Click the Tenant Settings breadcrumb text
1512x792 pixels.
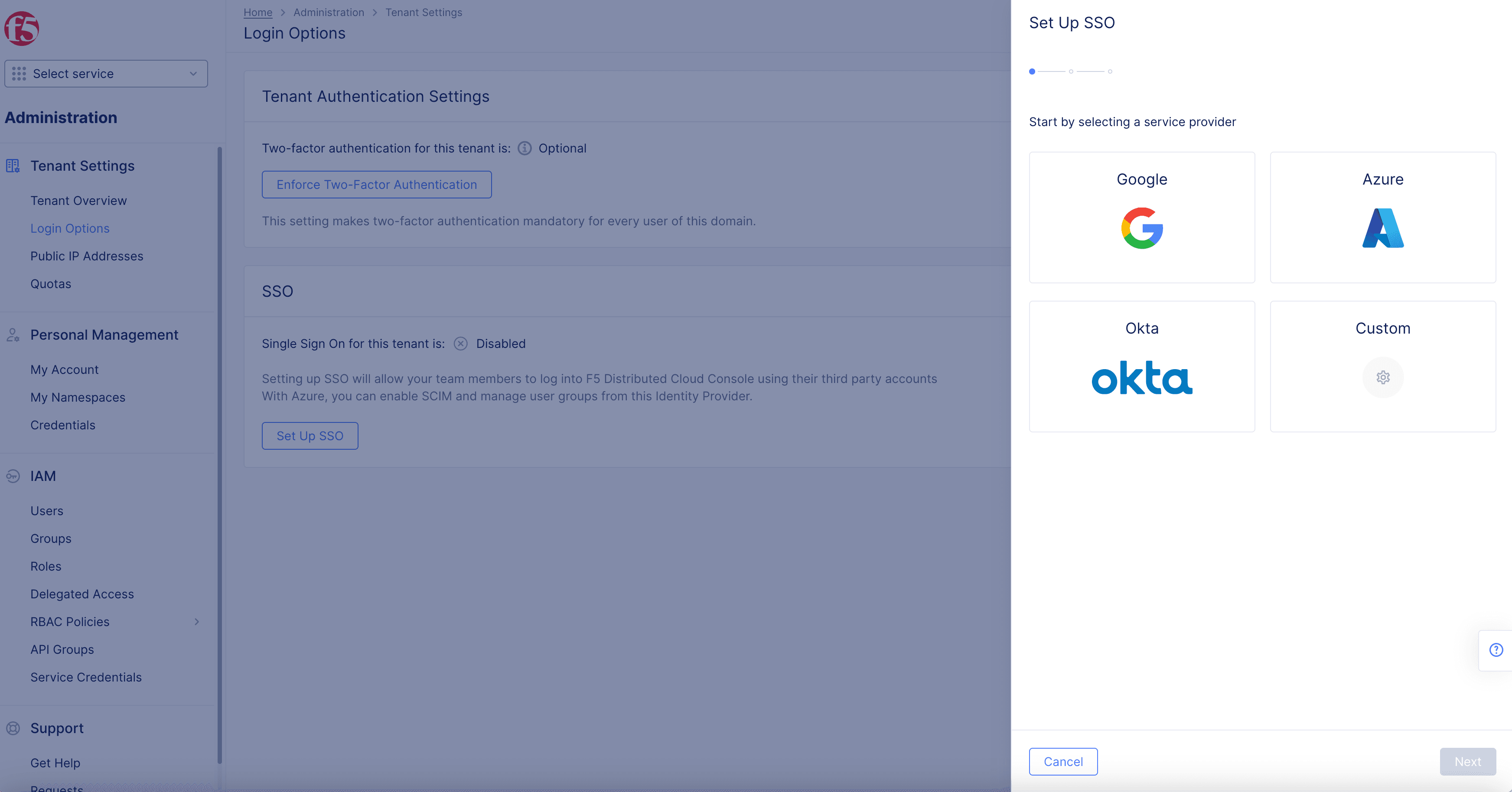(424, 12)
